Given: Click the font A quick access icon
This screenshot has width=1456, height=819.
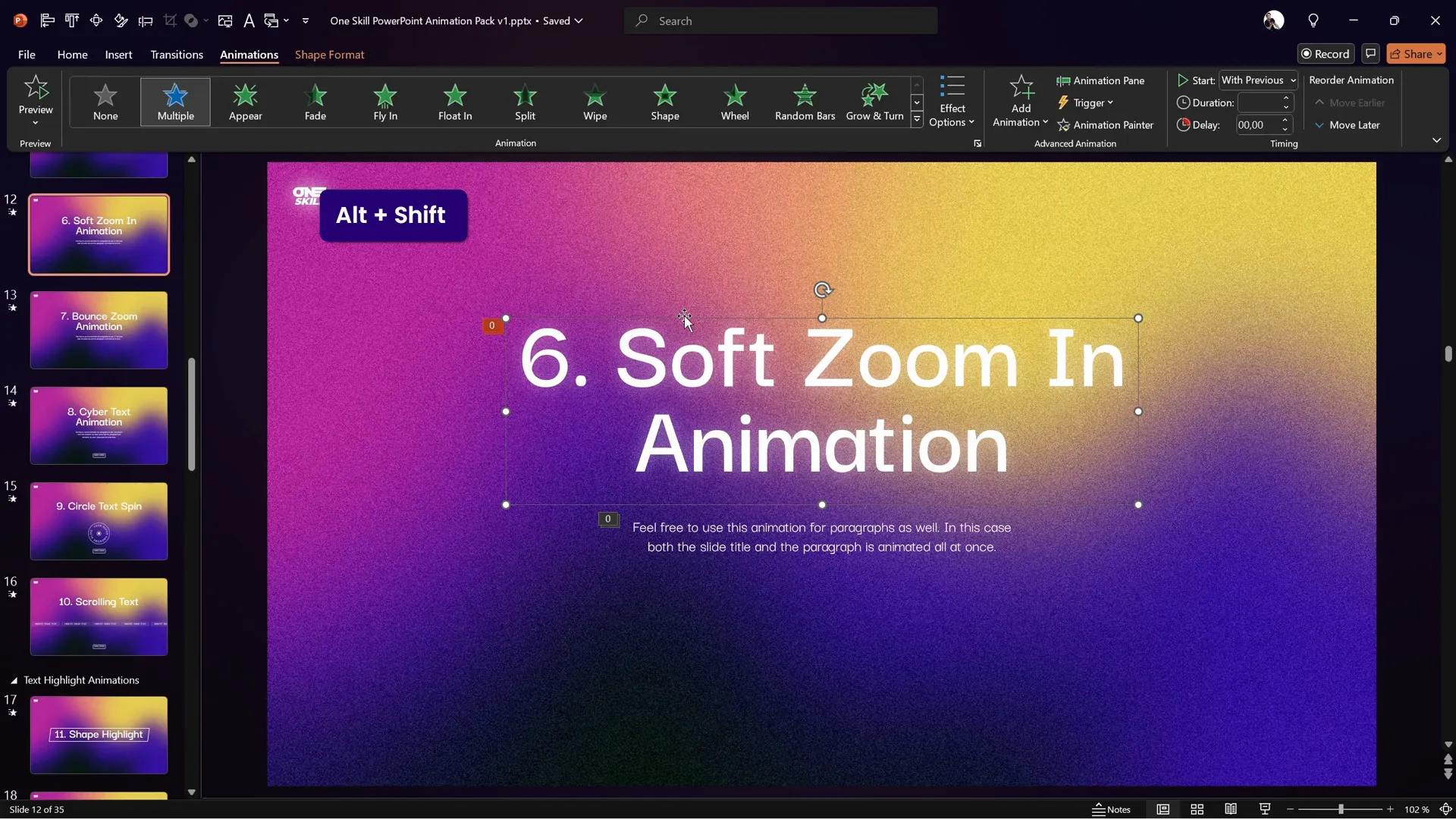Looking at the screenshot, I should [x=249, y=20].
